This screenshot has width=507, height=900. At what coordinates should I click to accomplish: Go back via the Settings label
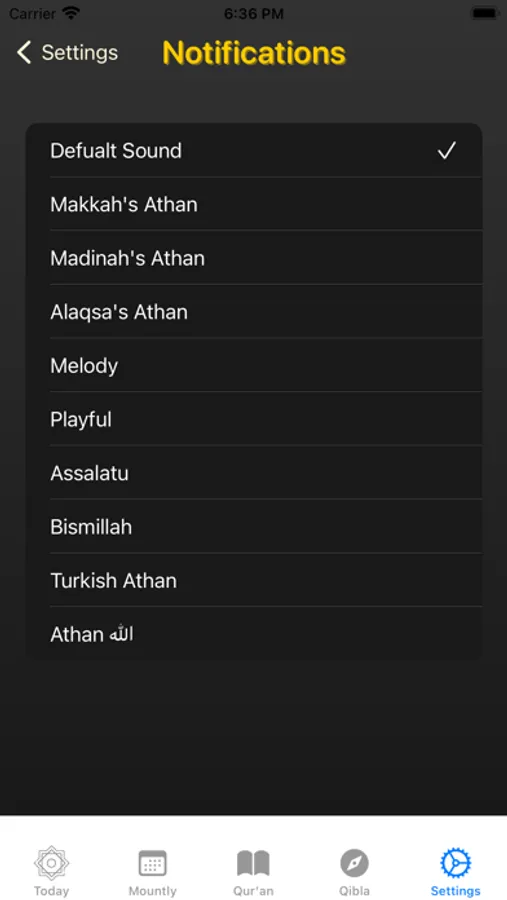coord(80,53)
